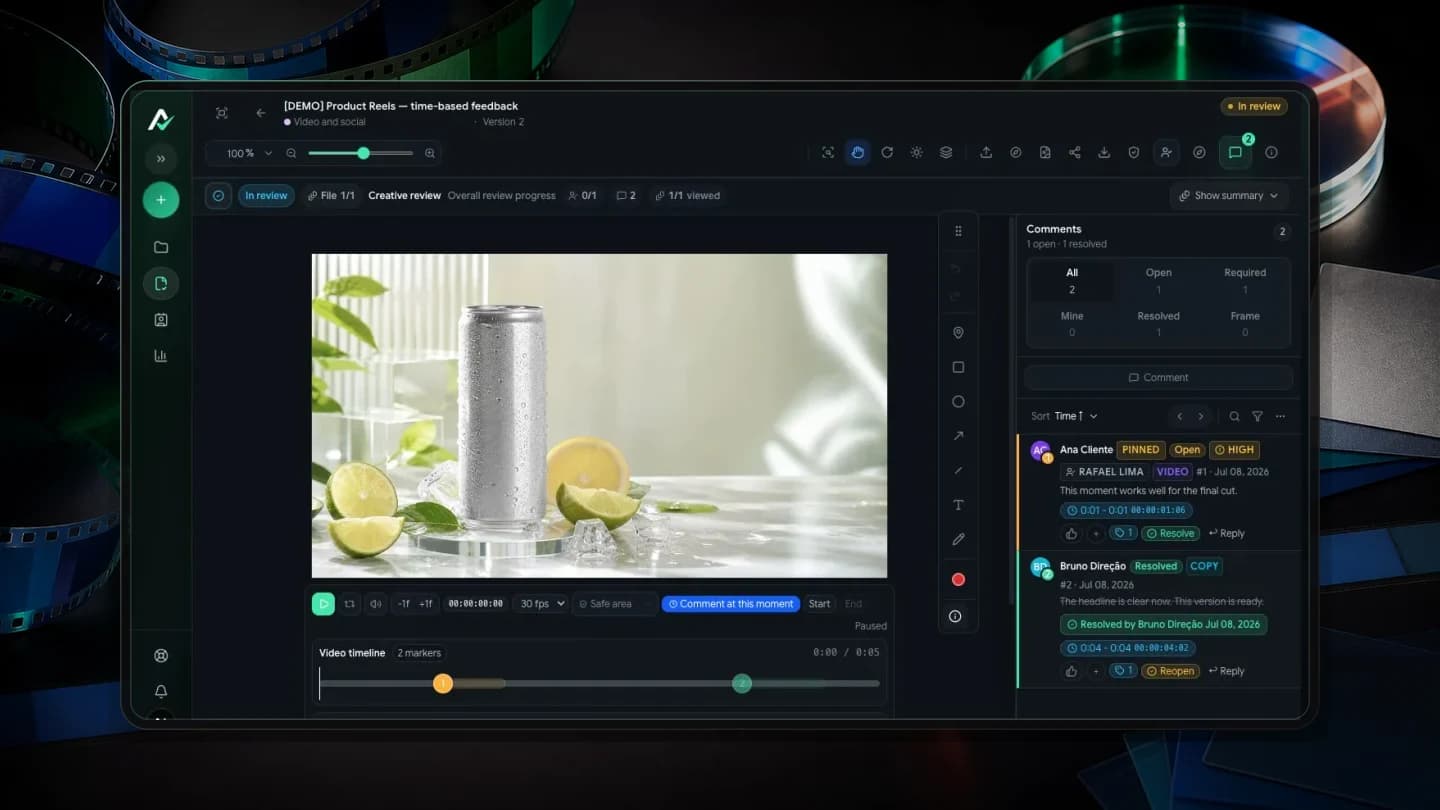The width and height of the screenshot is (1440, 810).
Task: Select the circle annotation tool
Action: [958, 401]
